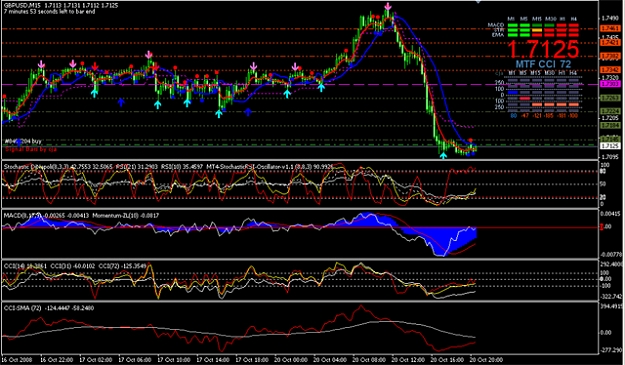Click the 0.00415 MACD scale value
The height and width of the screenshot is (365, 625).
point(611,214)
